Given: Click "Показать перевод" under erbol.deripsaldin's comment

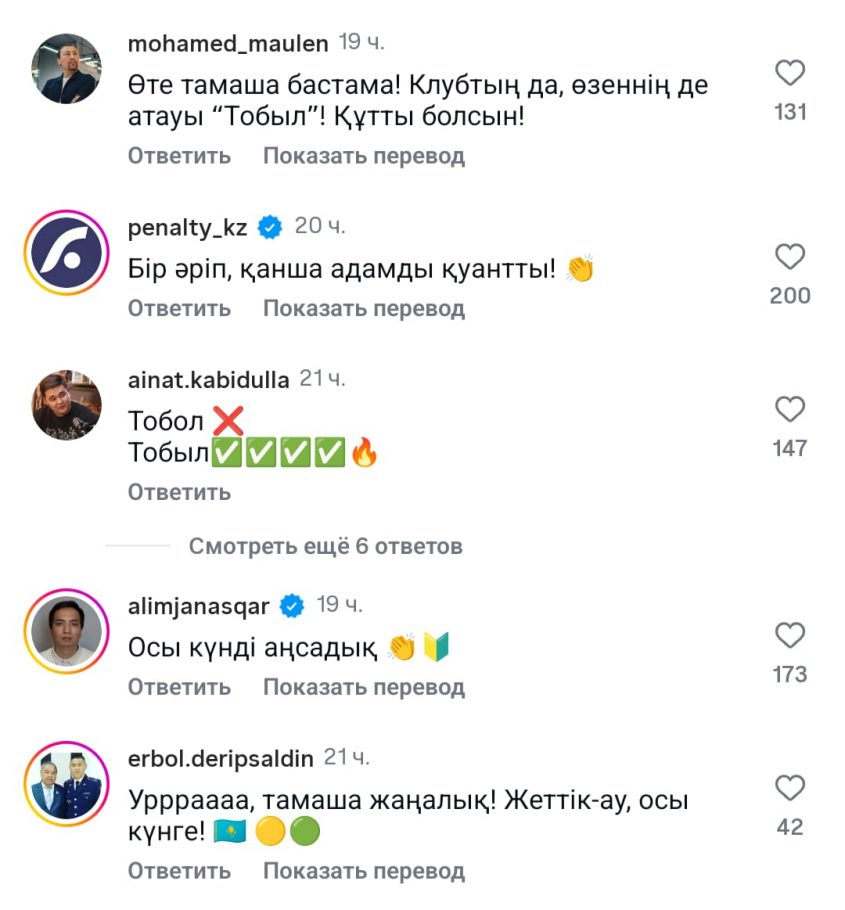Looking at the screenshot, I should [x=364, y=871].
